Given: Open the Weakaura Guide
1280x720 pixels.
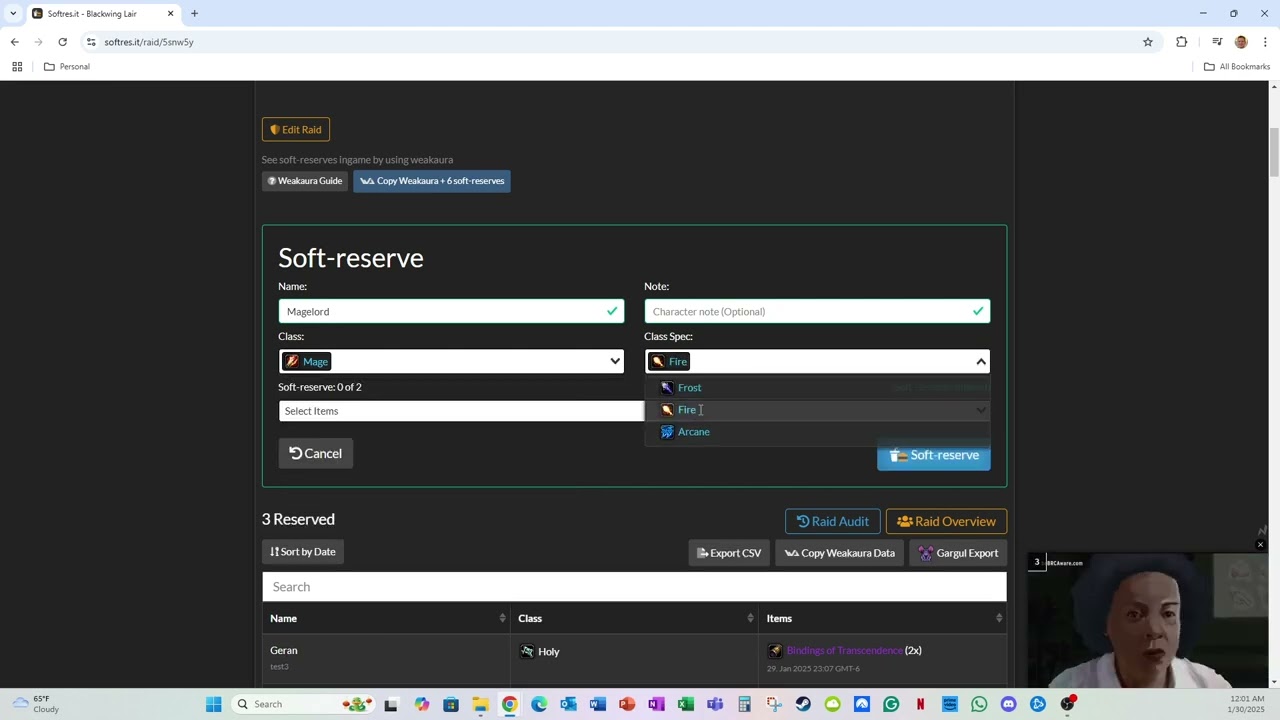Looking at the screenshot, I should (305, 181).
